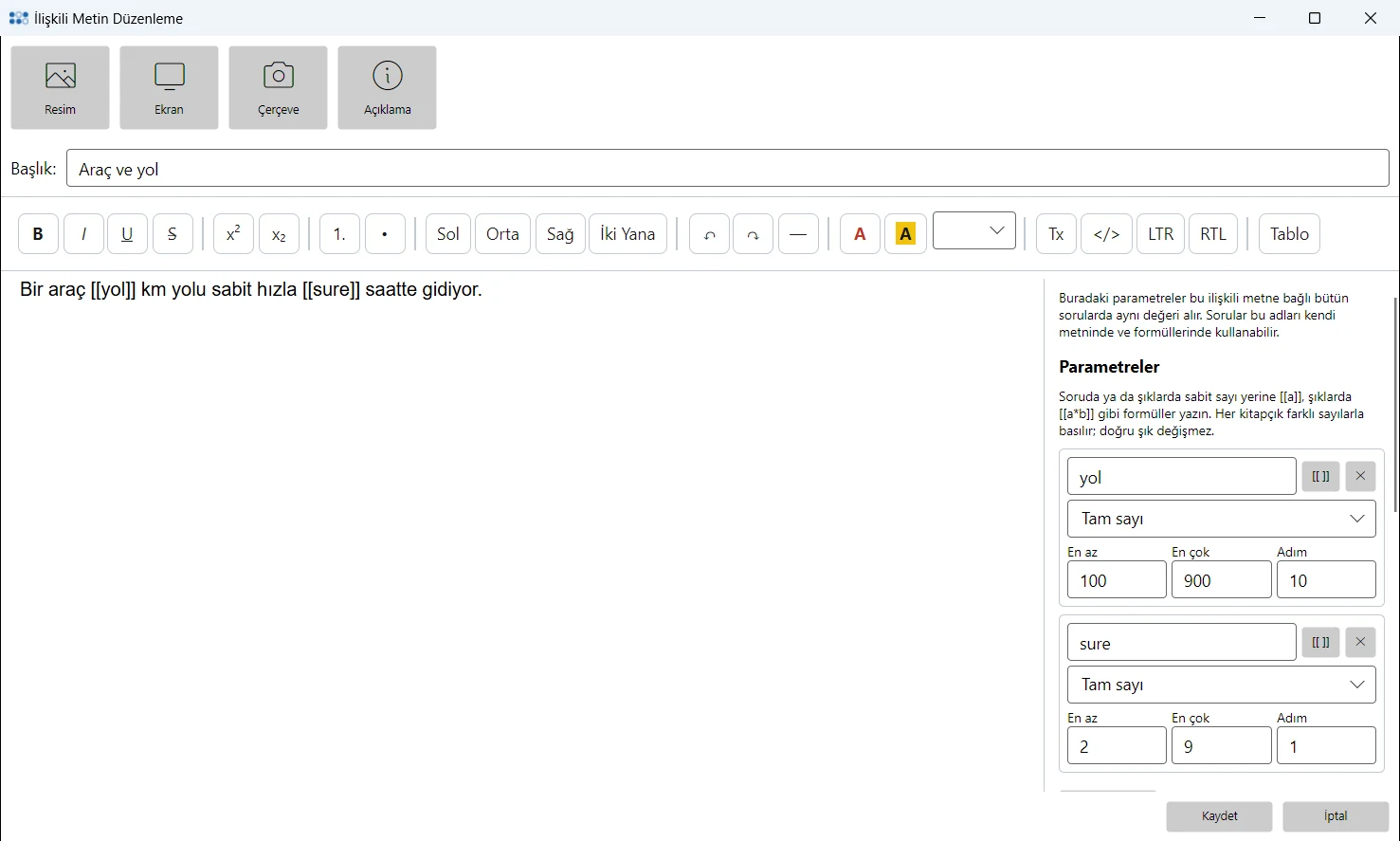1400x841 pixels.
Task: Add an Açıklama info note
Action: click(387, 87)
